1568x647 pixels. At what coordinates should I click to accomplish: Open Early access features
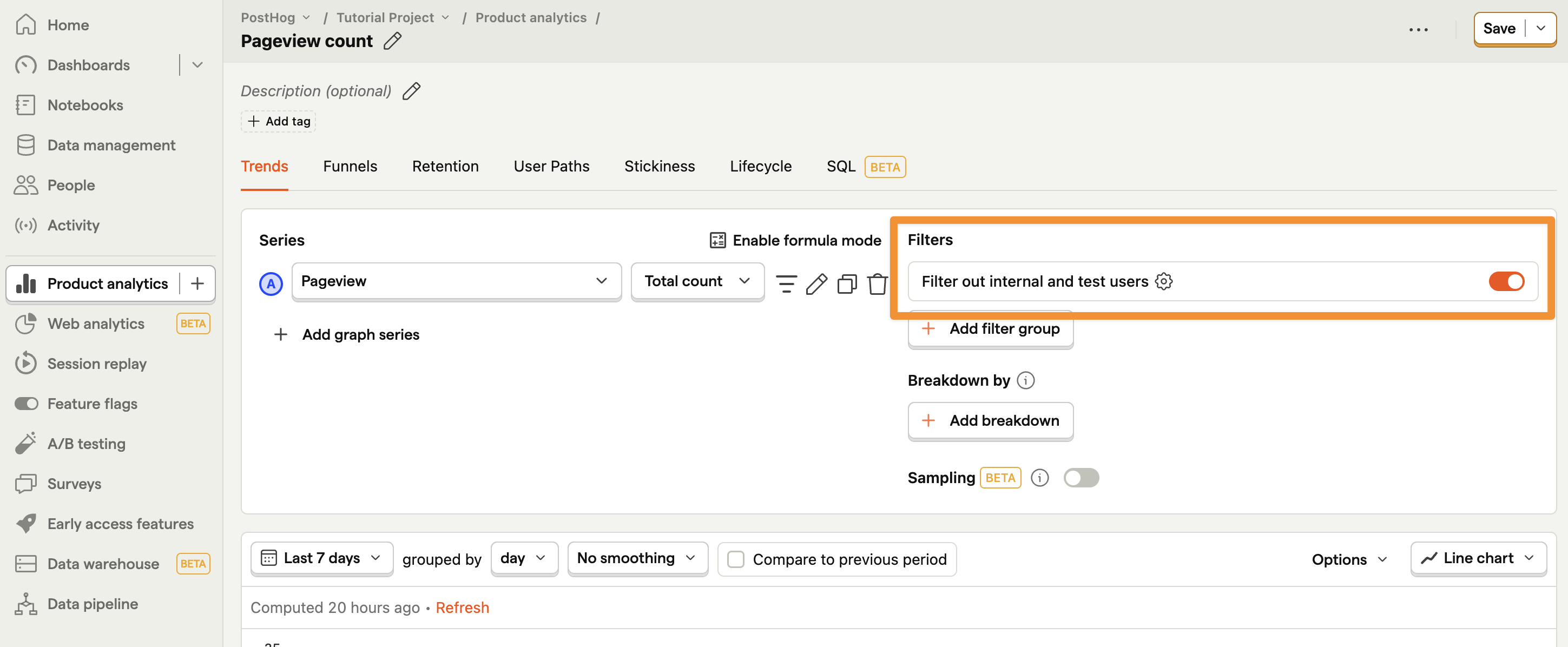(x=120, y=524)
